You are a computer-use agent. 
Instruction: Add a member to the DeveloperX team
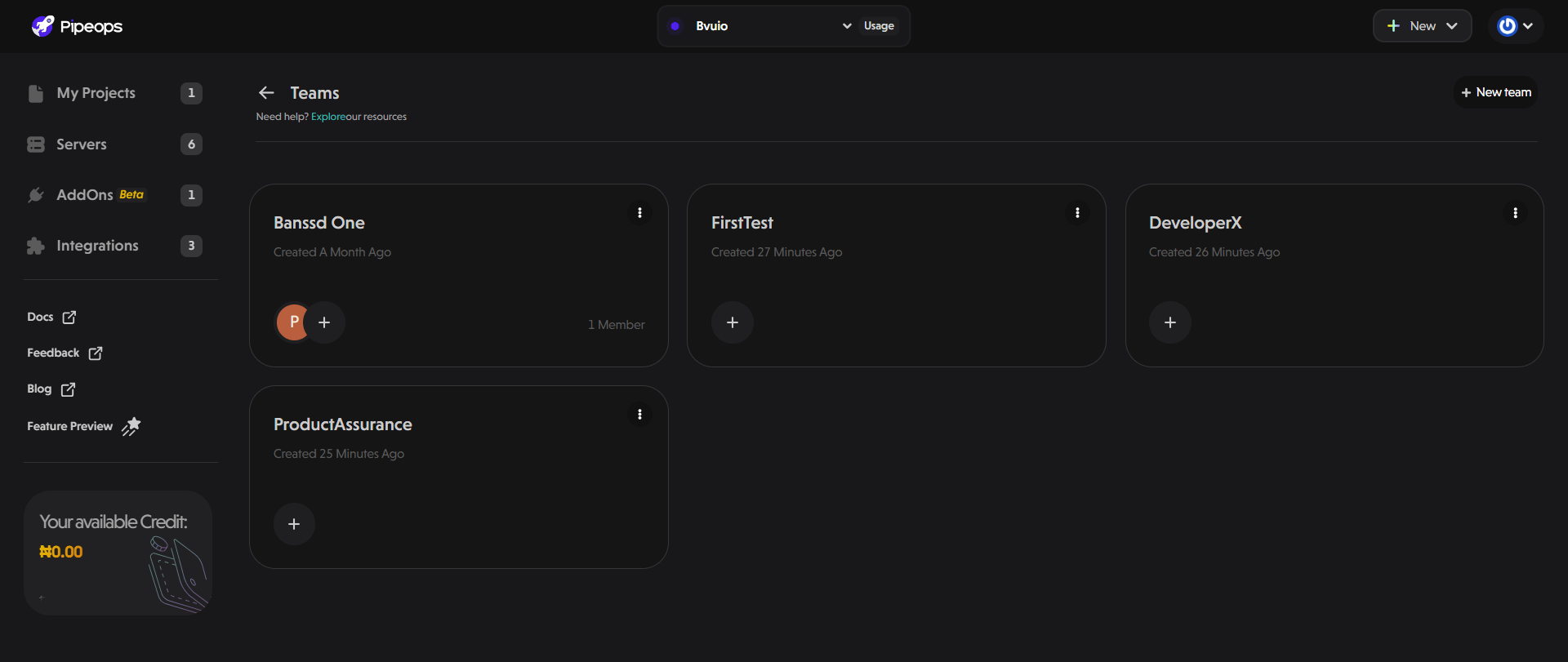(1170, 322)
